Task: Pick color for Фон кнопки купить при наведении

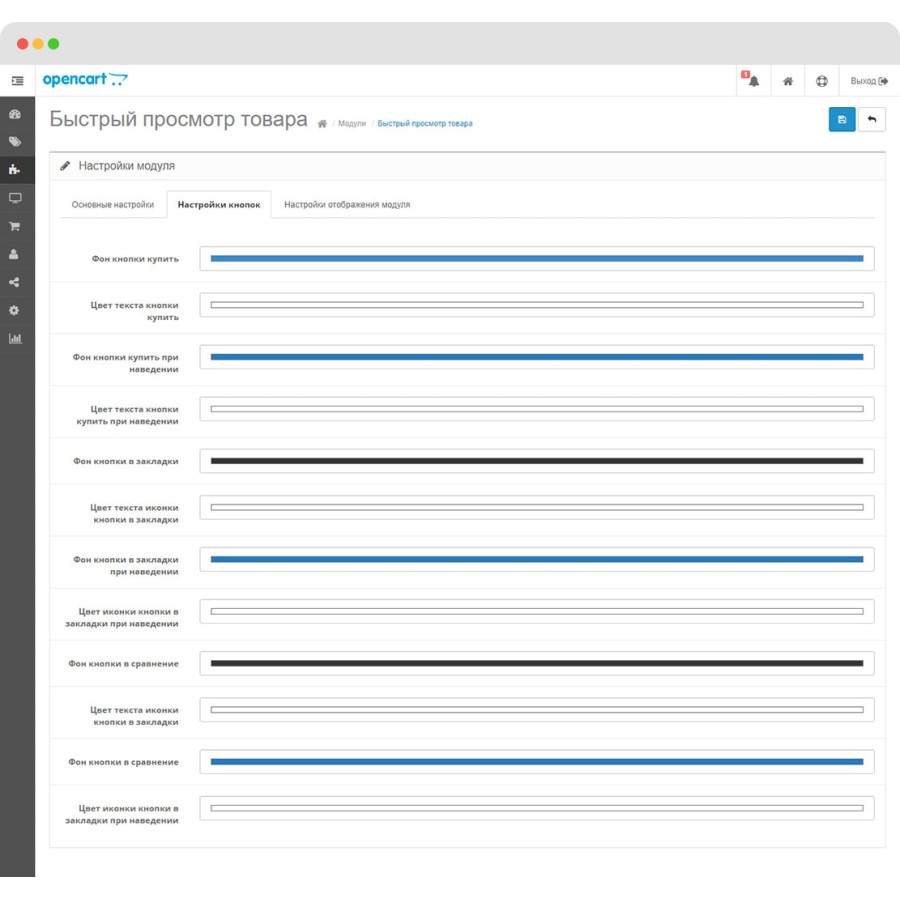Action: point(537,357)
